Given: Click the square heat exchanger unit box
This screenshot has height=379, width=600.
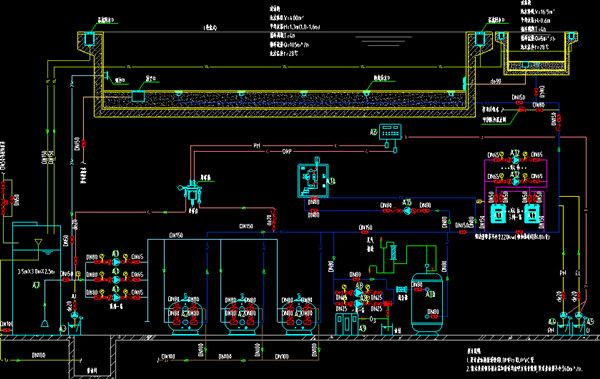Looking at the screenshot, I should (313, 181).
